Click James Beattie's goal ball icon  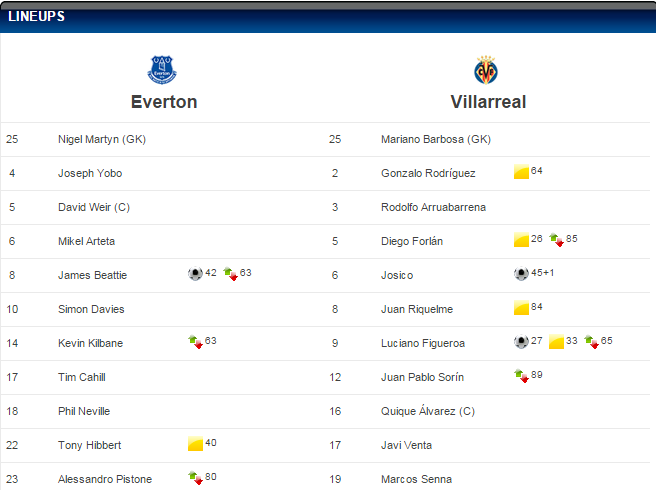195,274
